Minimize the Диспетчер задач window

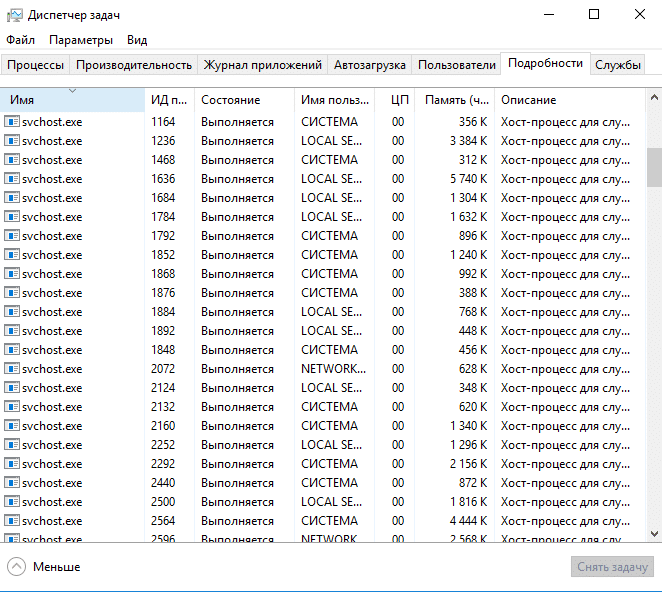pyautogui.click(x=549, y=15)
